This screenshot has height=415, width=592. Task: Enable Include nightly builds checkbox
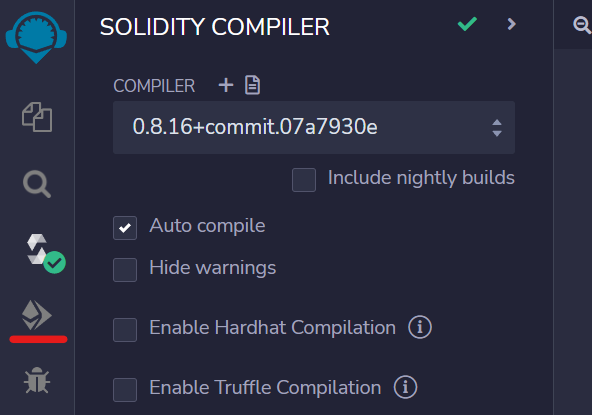pos(304,180)
